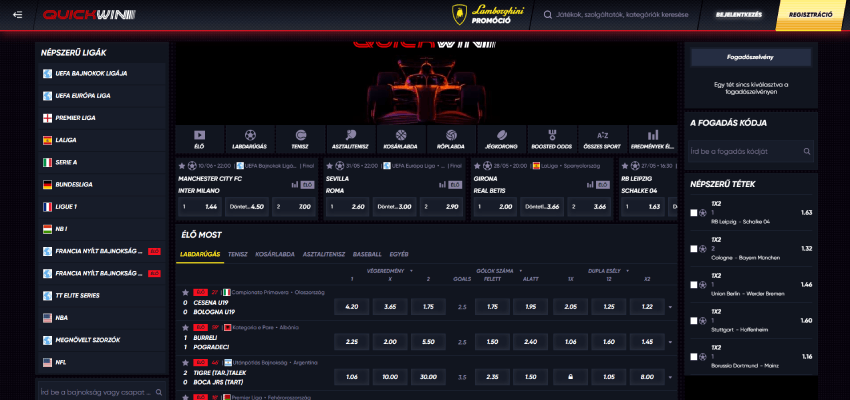The image size is (850, 400).
Task: Select 5.50 odds for Pogradeci win
Action: pyautogui.click(x=428, y=342)
